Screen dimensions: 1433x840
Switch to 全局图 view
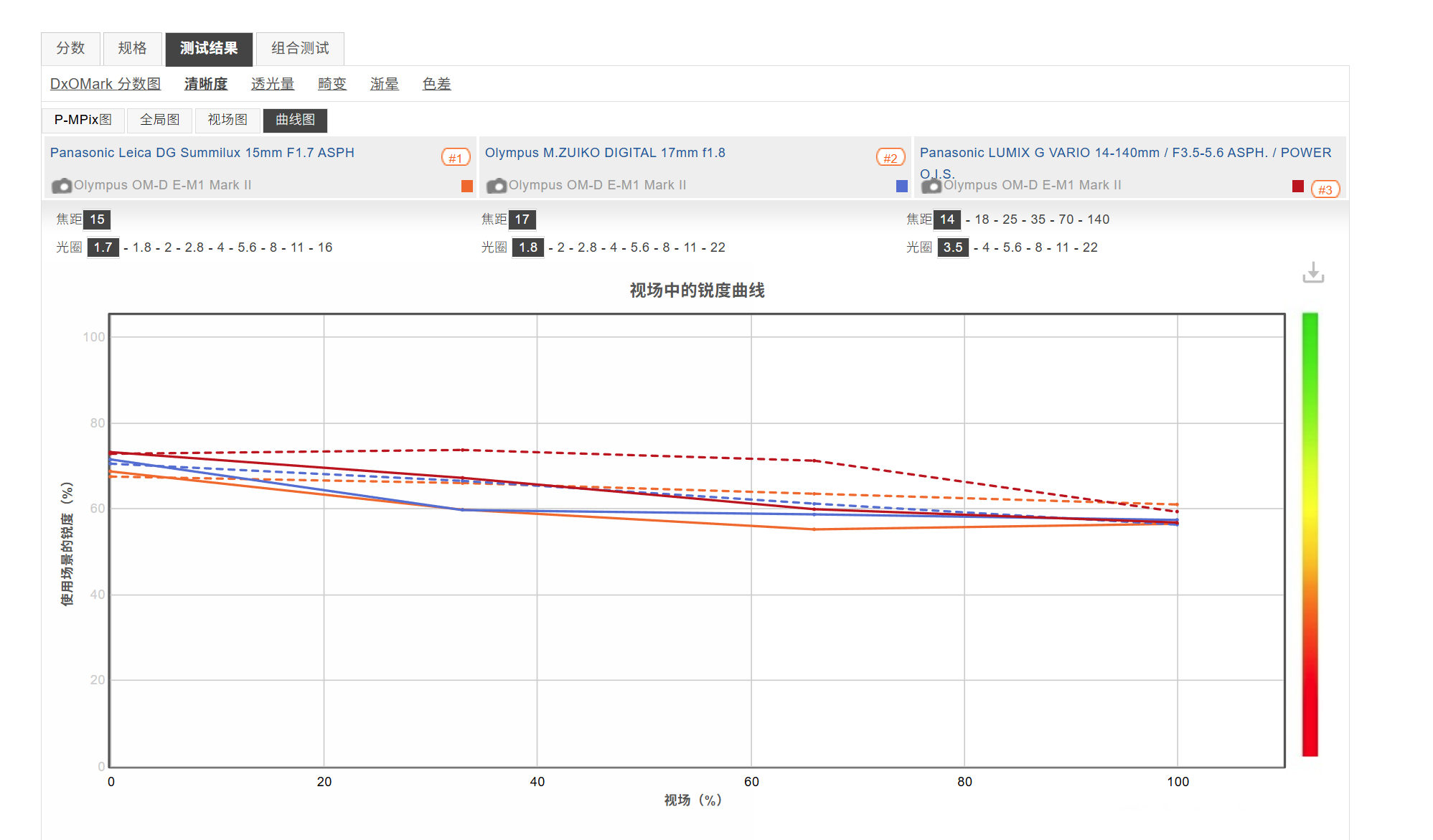[160, 120]
